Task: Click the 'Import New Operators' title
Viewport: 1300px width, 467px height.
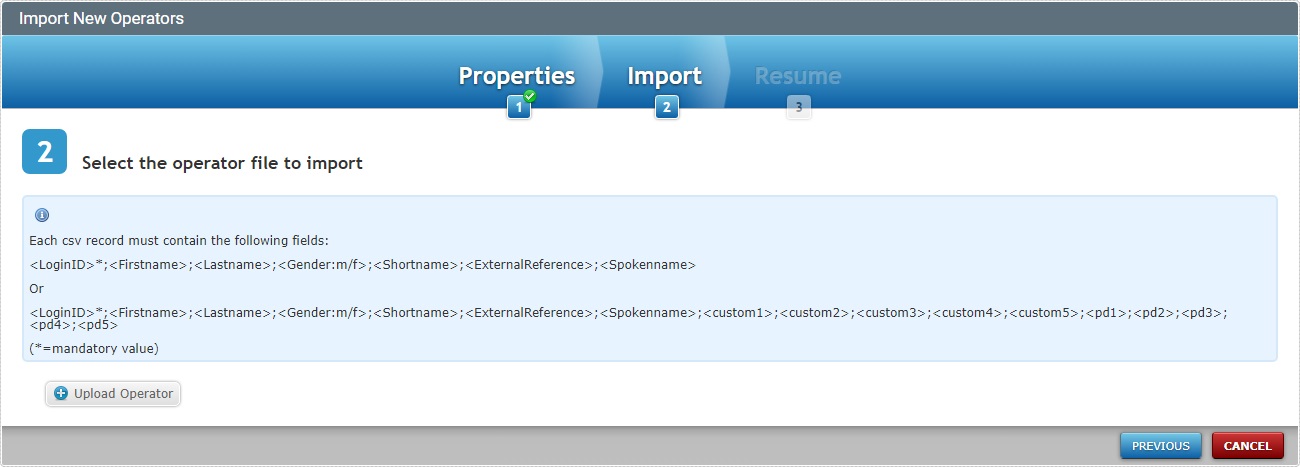Action: (x=101, y=18)
